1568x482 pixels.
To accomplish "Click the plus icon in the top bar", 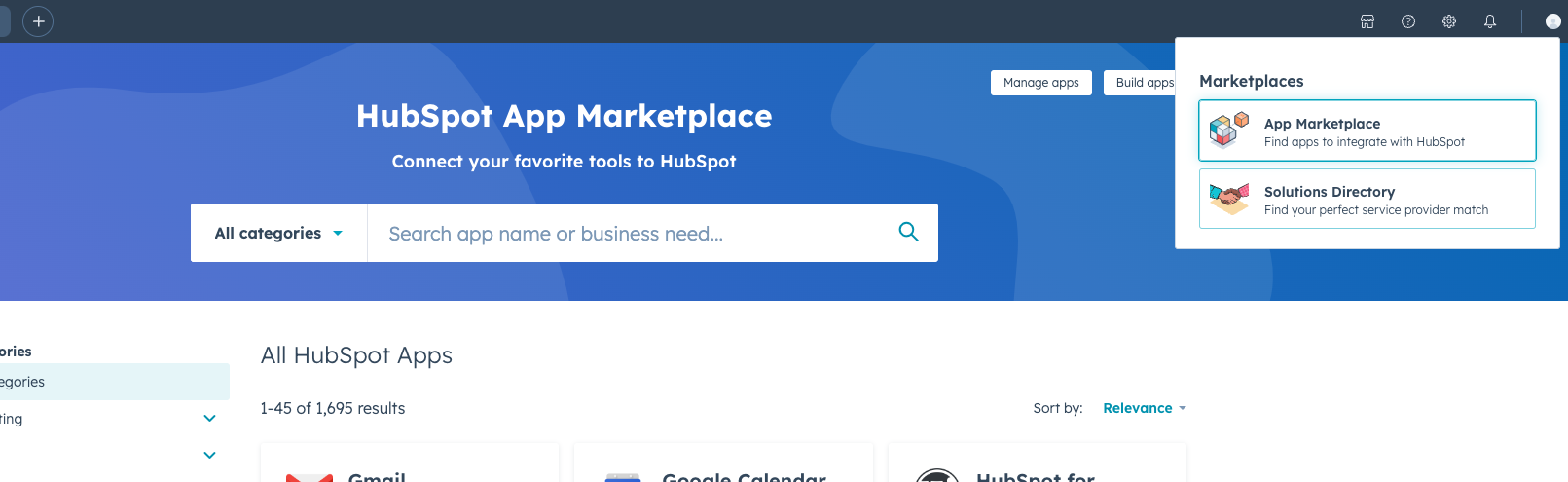I will click(38, 20).
